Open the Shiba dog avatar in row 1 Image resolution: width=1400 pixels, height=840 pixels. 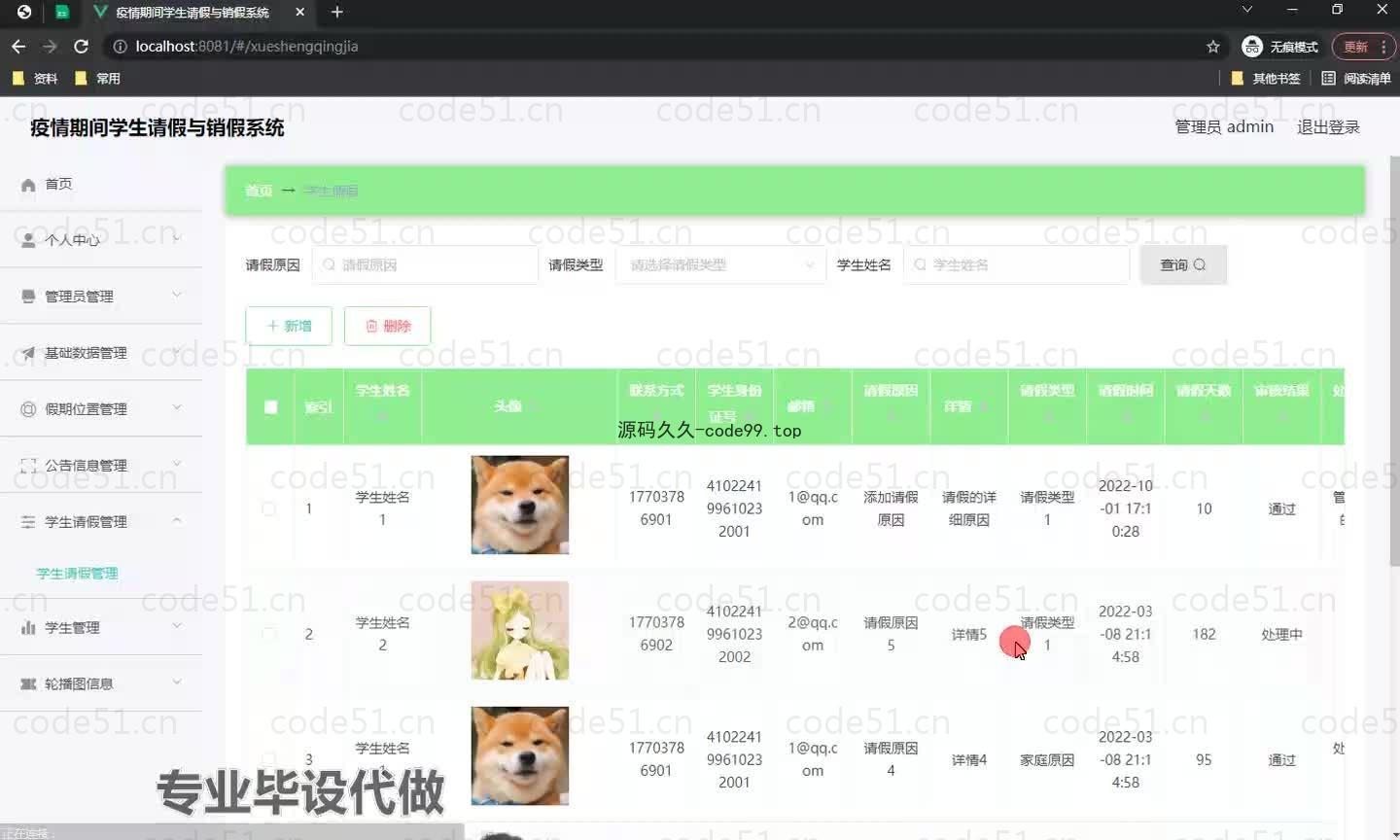click(x=520, y=505)
